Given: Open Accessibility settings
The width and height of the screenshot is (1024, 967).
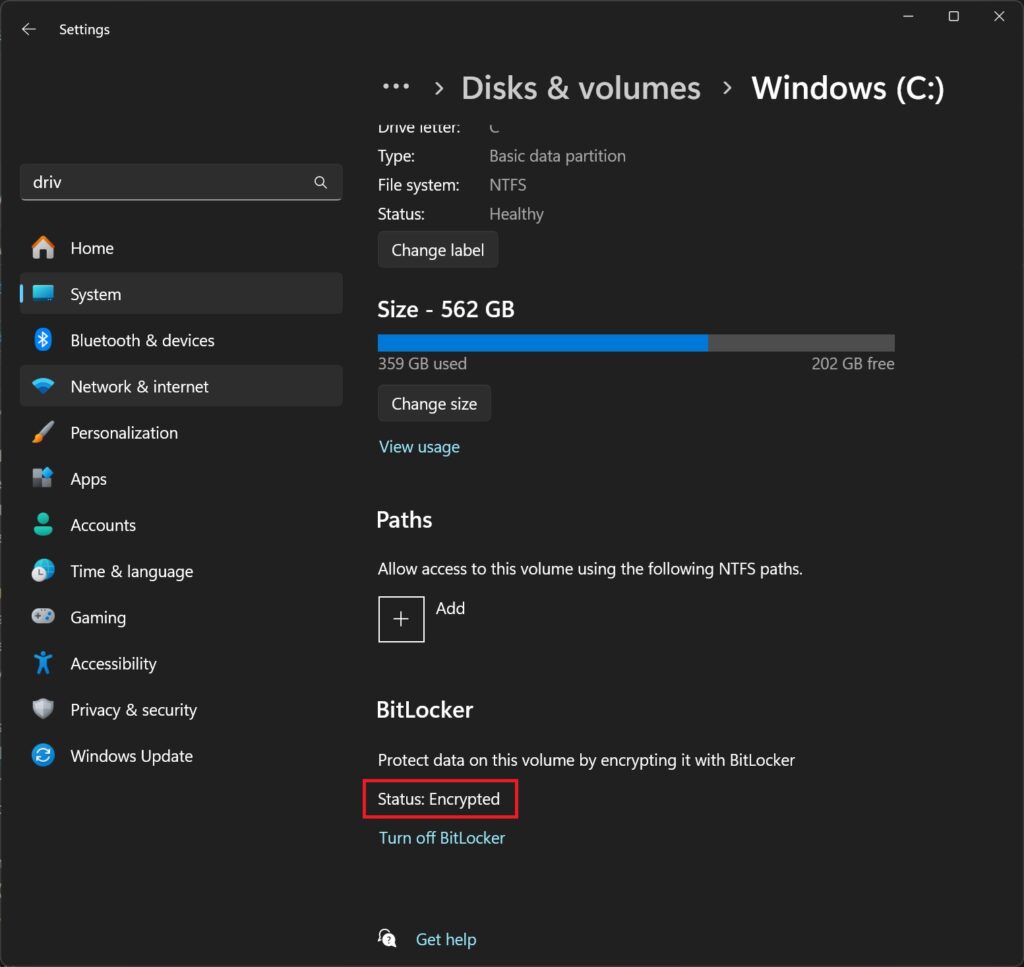Looking at the screenshot, I should [113, 663].
